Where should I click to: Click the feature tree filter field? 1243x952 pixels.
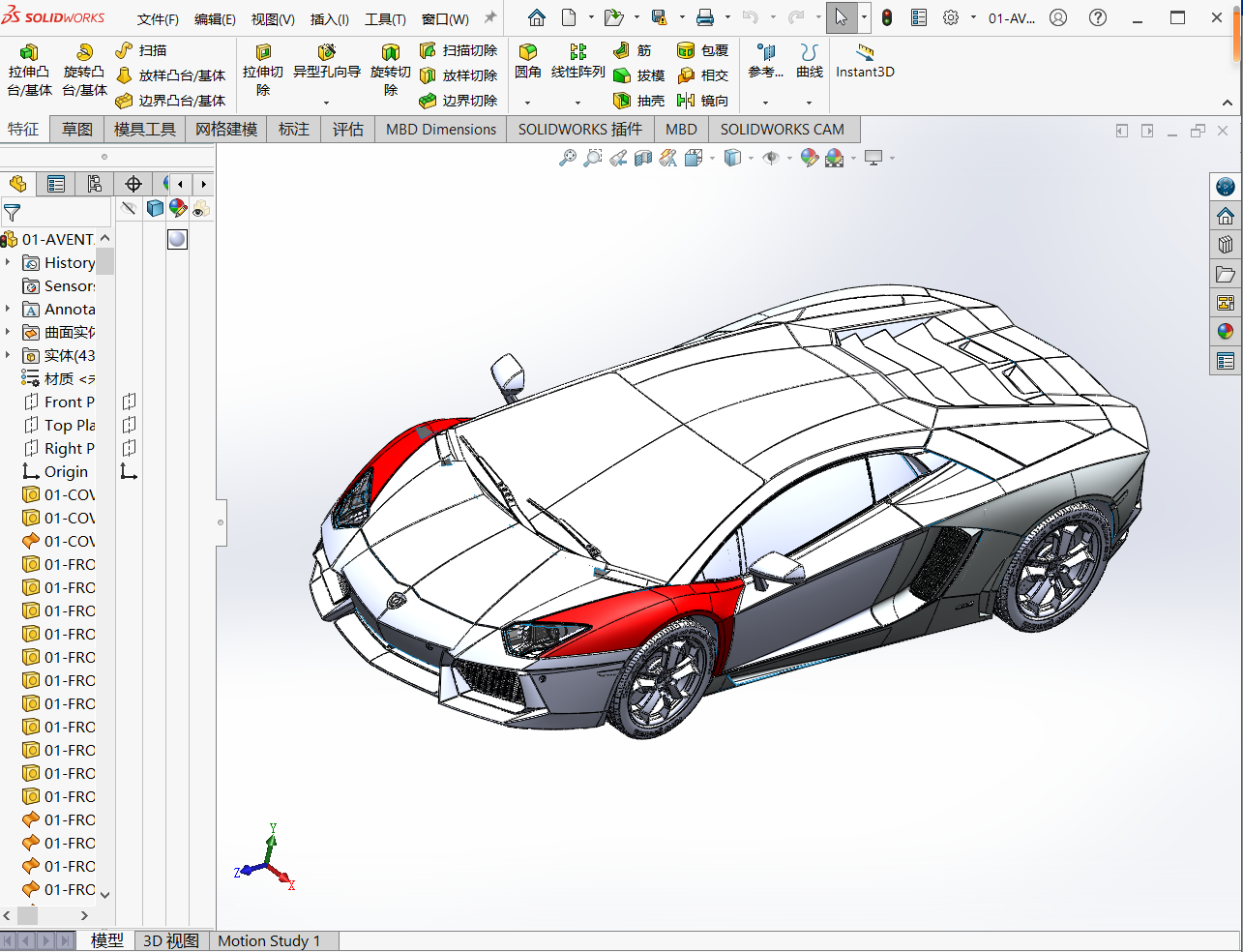pos(56,212)
